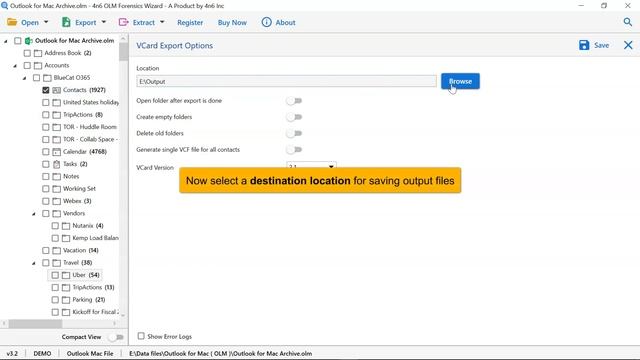Click the Extract icon
This screenshot has height=360, width=640.
pyautogui.click(x=123, y=22)
